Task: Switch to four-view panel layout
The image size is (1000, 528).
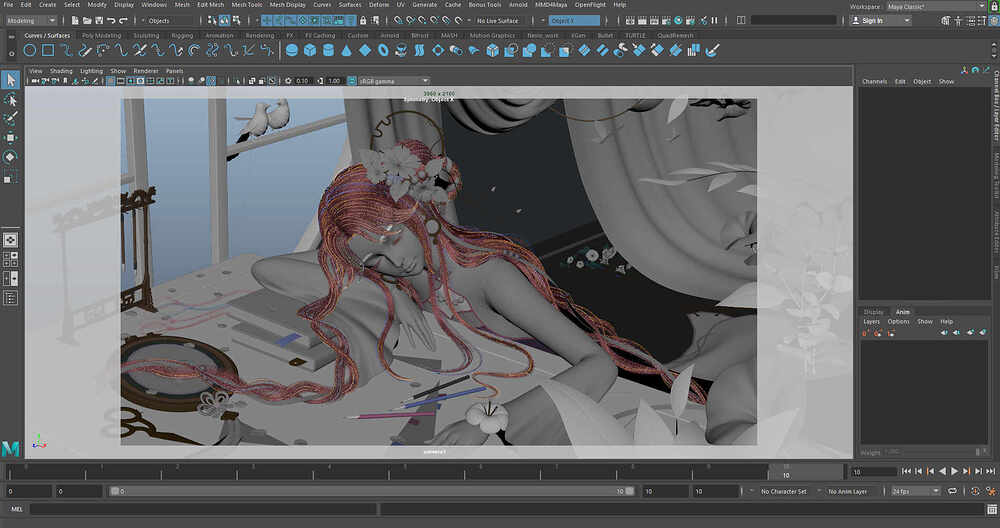Action: [x=10, y=259]
